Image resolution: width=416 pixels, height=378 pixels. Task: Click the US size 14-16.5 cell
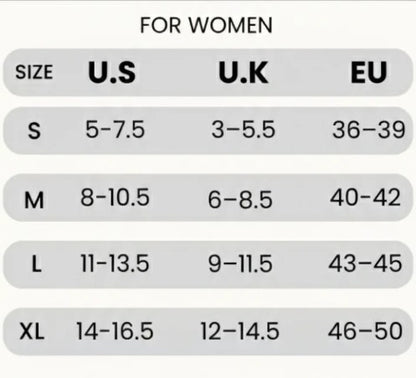coord(115,331)
